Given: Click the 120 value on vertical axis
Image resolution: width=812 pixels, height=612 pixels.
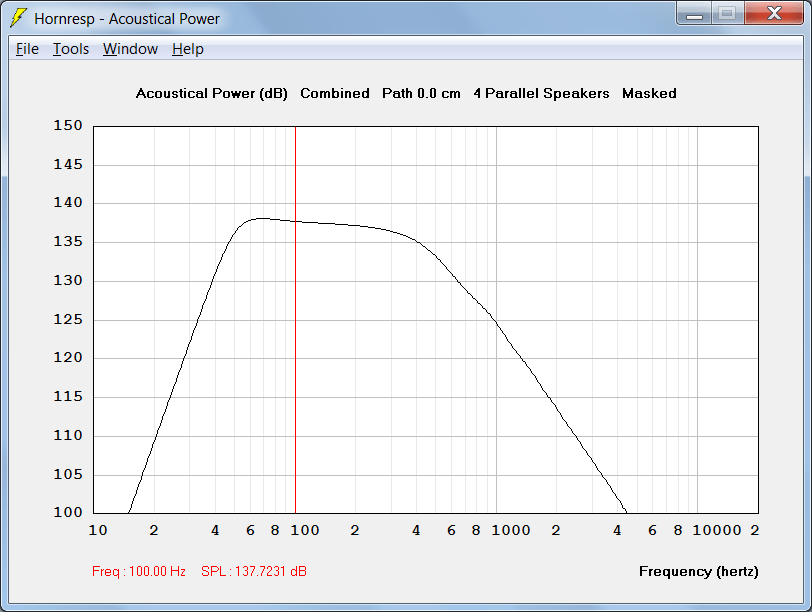Looking at the screenshot, I should point(68,357).
